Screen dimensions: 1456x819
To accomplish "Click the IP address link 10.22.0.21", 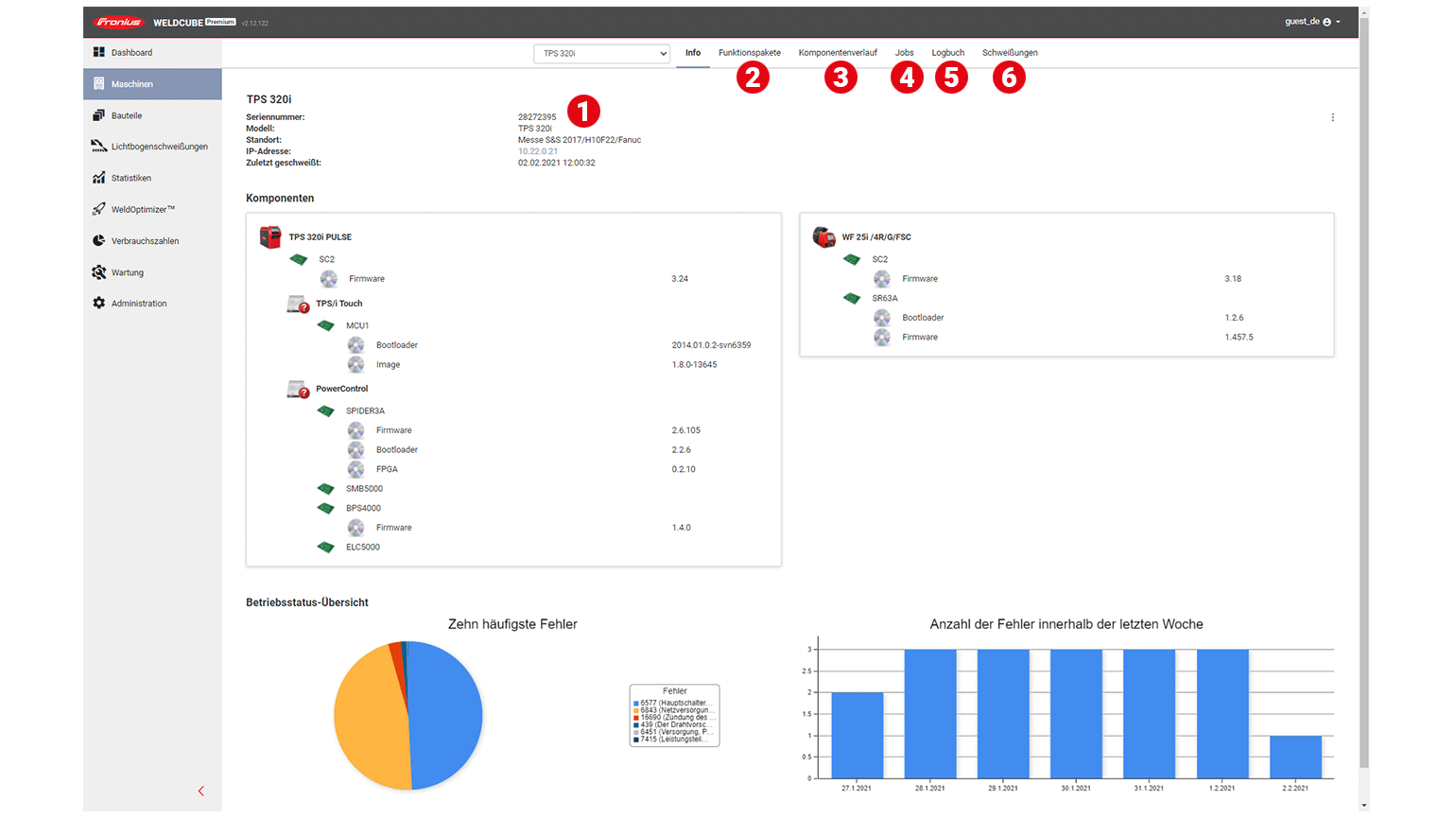I will point(538,151).
